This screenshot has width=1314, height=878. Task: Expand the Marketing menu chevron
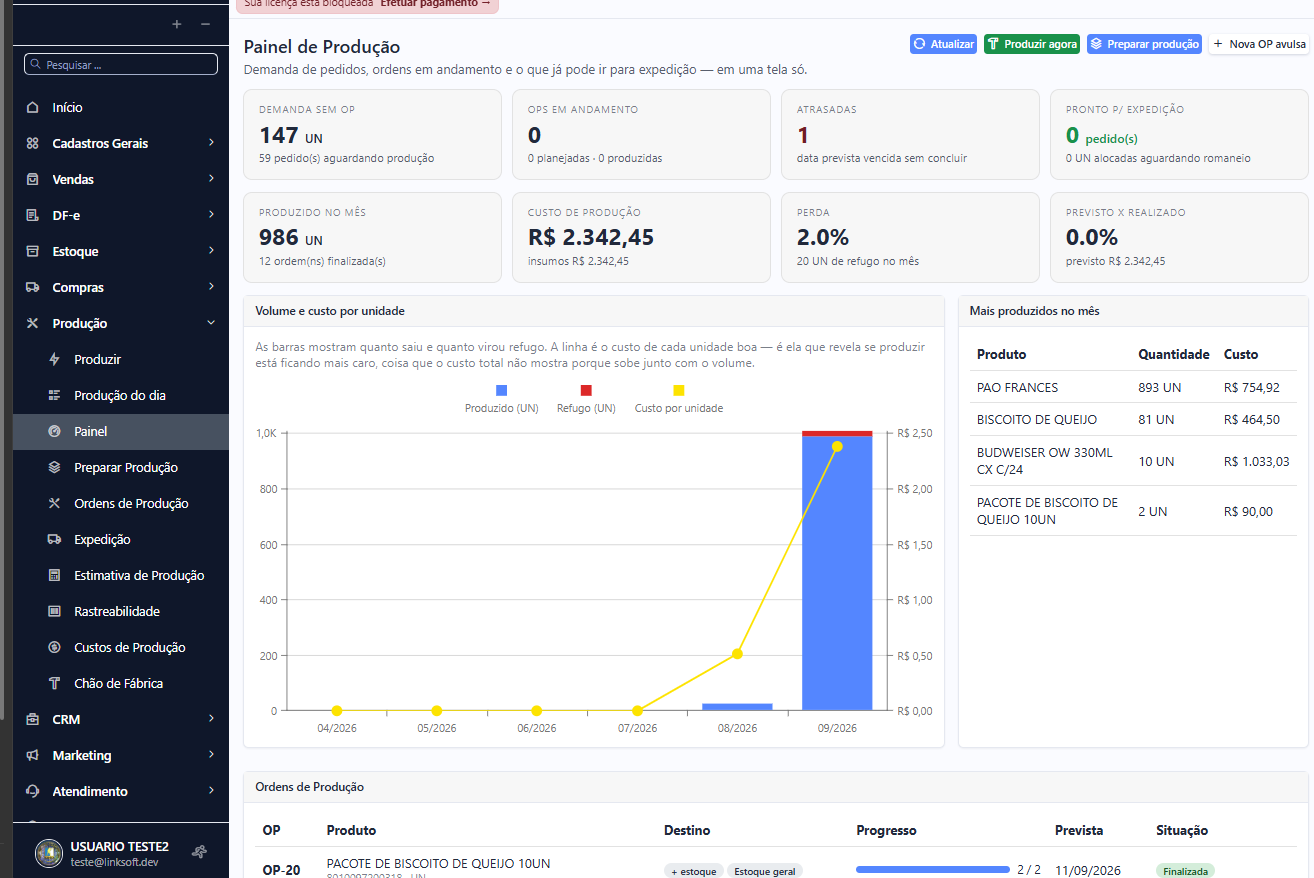211,755
